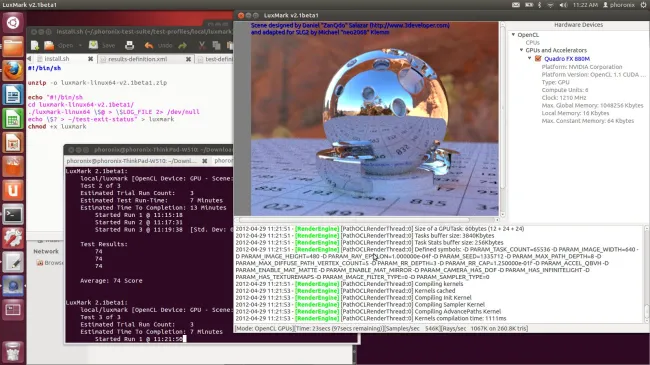Open the Files folder launcher icon
650x365 pixels.
coord(13,46)
